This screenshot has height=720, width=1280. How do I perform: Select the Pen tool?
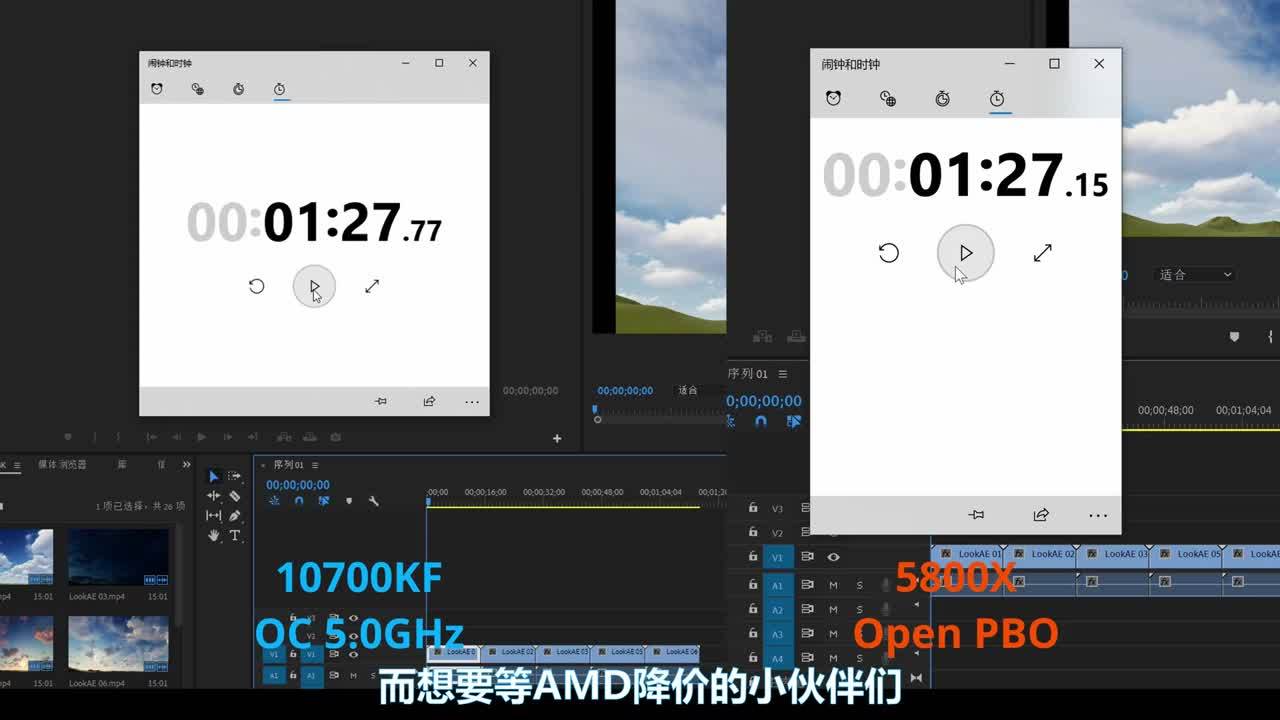[x=235, y=516]
